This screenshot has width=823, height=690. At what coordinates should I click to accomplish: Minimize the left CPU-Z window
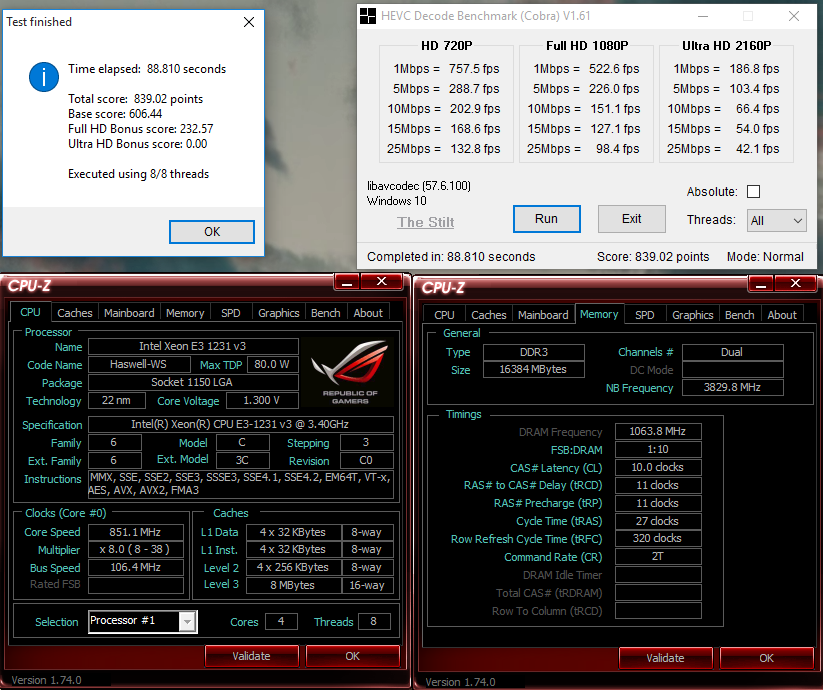click(x=346, y=282)
